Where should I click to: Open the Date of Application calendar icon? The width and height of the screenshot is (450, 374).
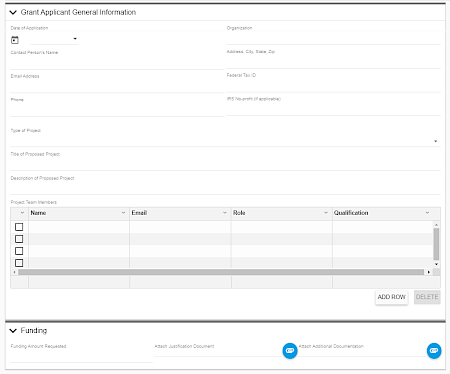[15, 40]
